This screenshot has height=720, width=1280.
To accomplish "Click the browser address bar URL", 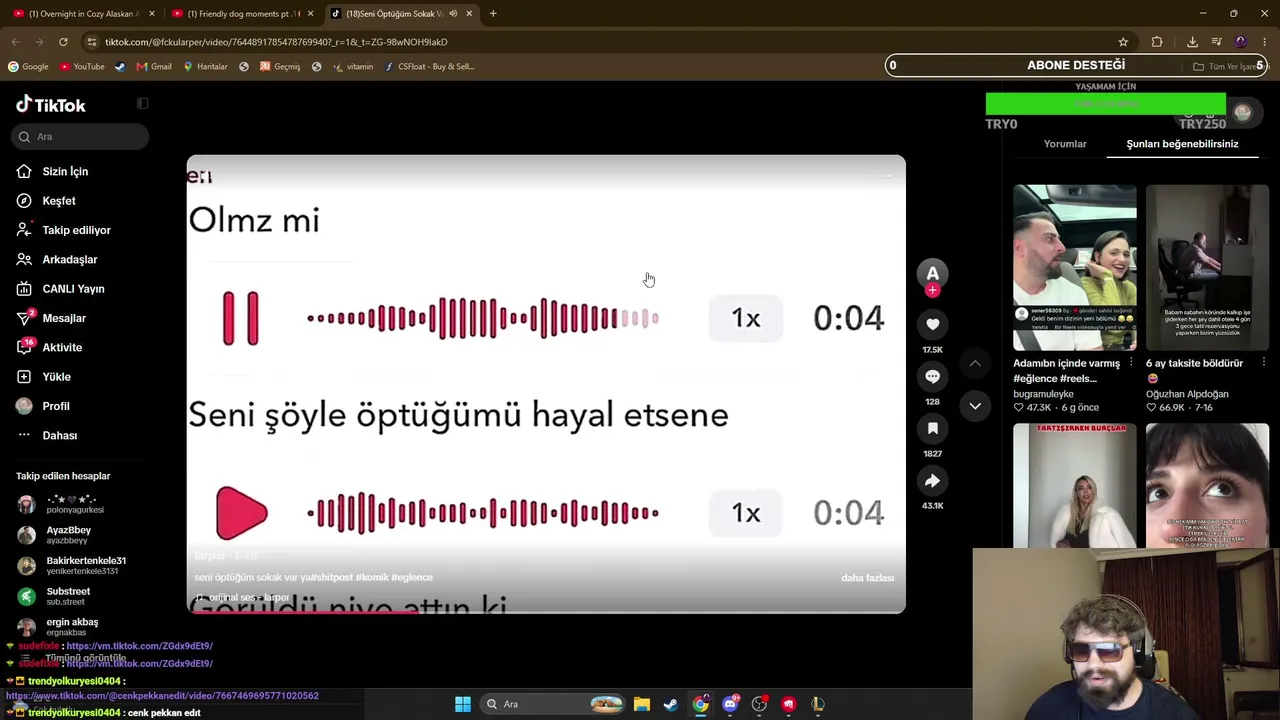I will pos(276,42).
